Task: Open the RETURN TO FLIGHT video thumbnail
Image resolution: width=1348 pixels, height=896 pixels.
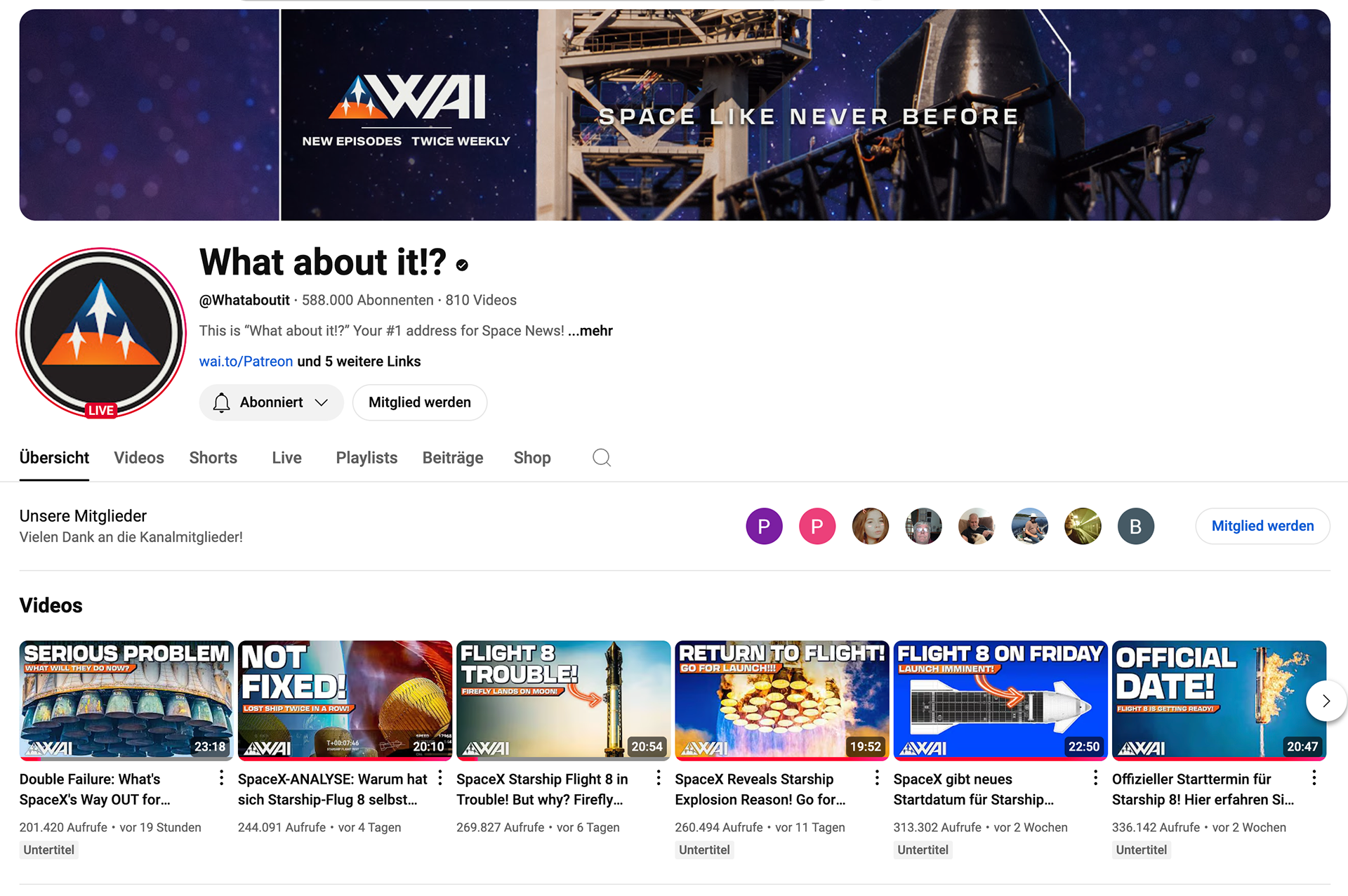Action: pos(781,700)
